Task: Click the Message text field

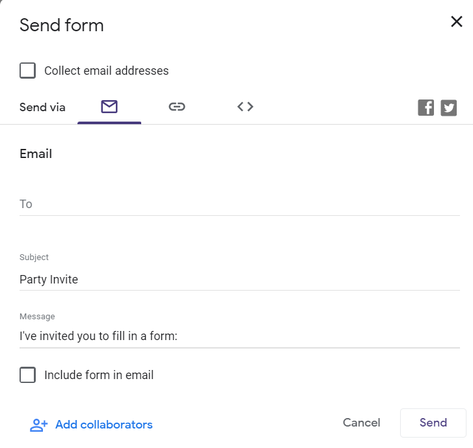Action: click(239, 336)
